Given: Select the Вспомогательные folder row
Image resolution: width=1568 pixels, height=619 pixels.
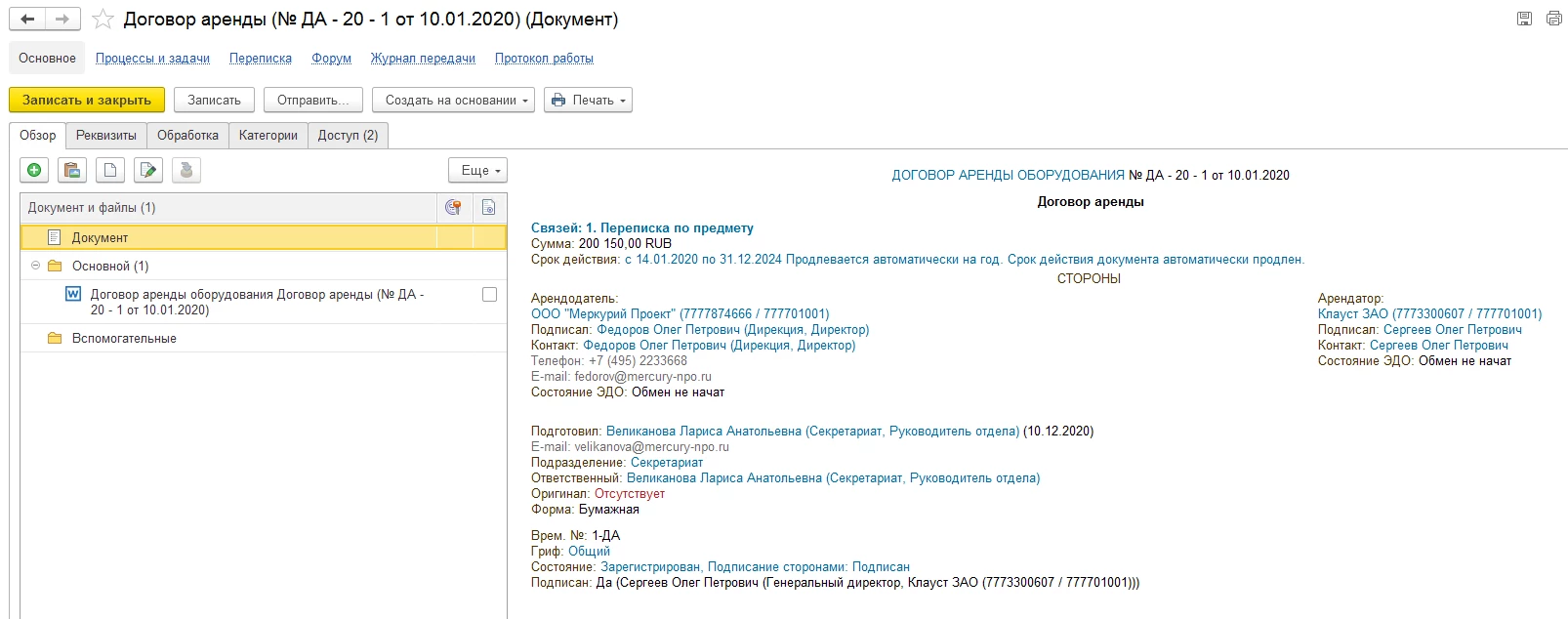Looking at the screenshot, I should pos(124,339).
